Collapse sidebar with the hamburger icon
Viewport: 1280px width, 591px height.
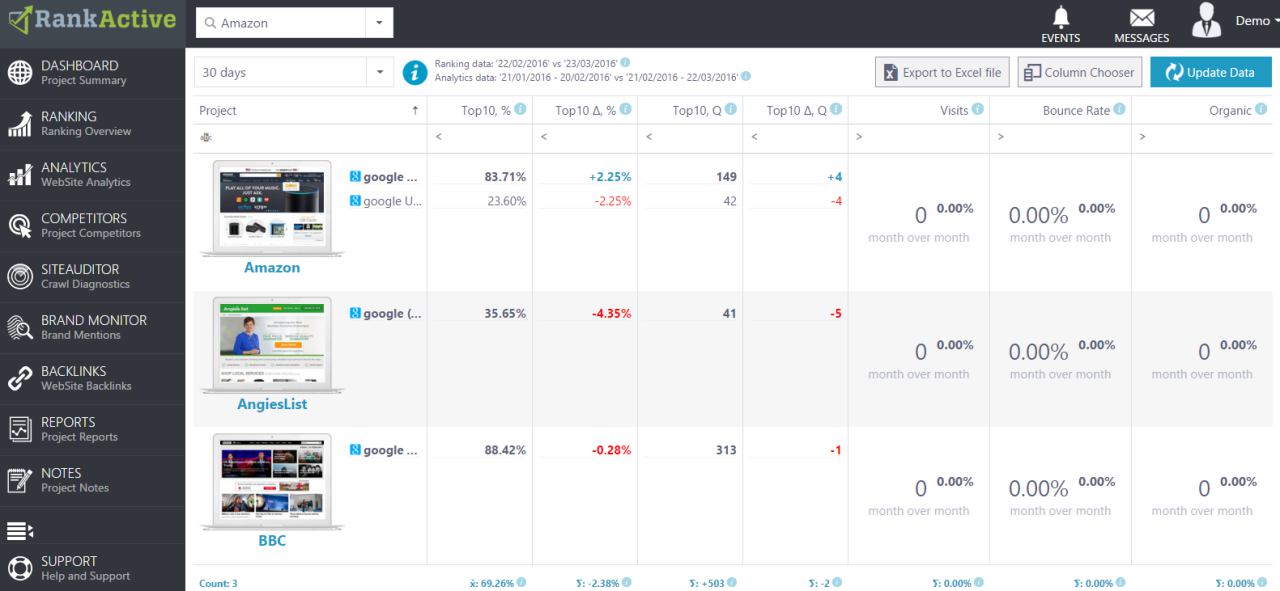click(x=20, y=530)
